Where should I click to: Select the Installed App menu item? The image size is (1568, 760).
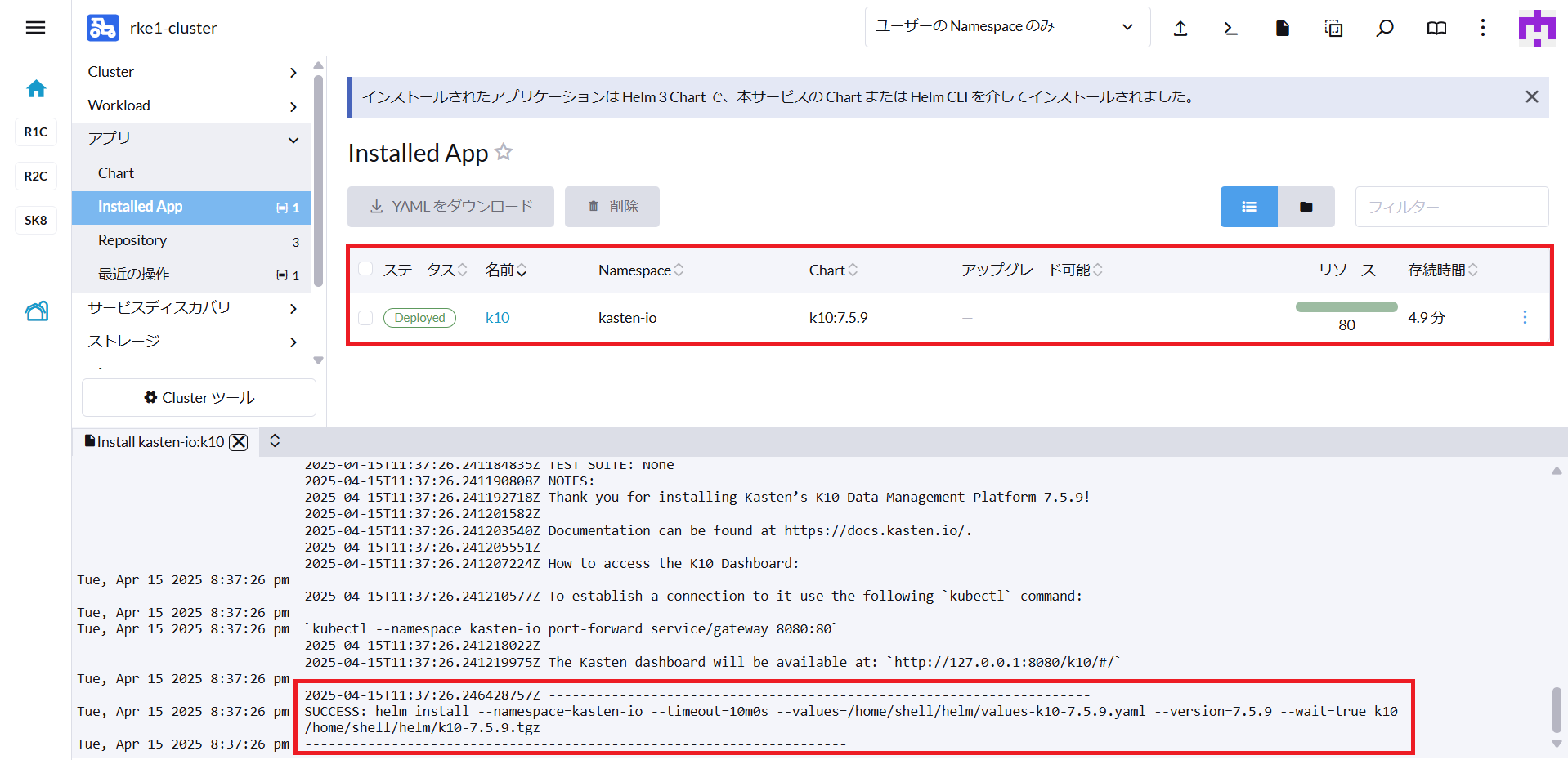click(191, 208)
